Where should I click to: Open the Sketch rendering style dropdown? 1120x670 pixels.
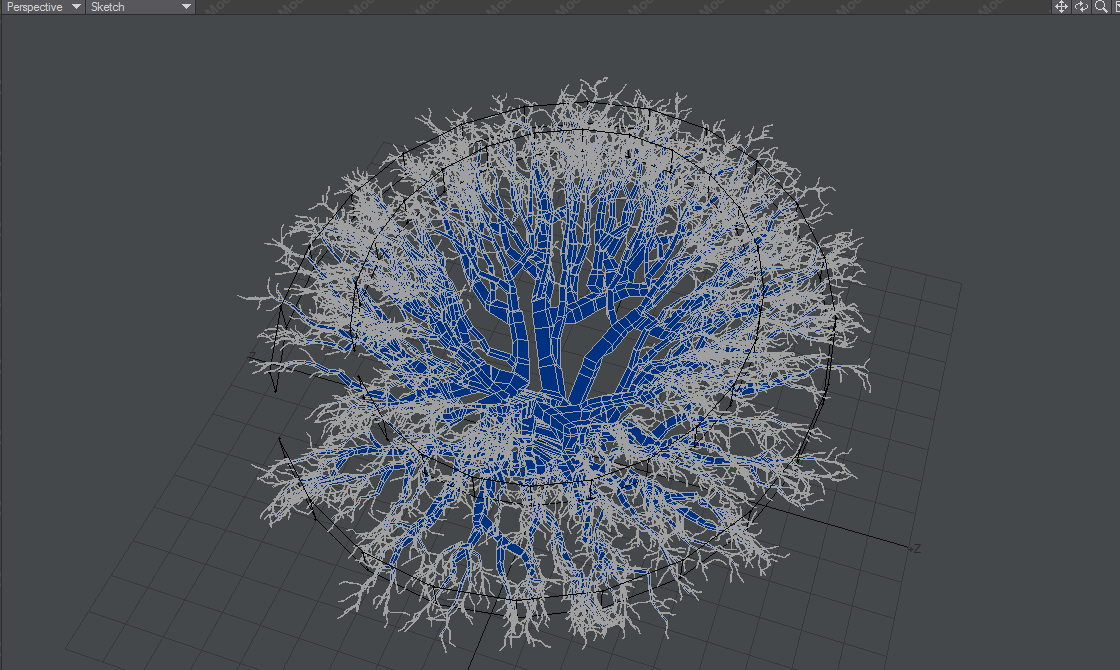pyautogui.click(x=141, y=7)
